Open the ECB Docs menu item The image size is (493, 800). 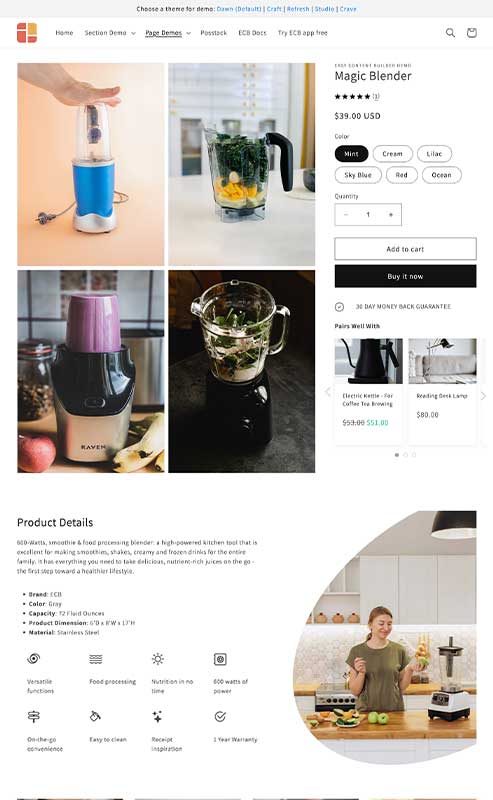tap(252, 33)
